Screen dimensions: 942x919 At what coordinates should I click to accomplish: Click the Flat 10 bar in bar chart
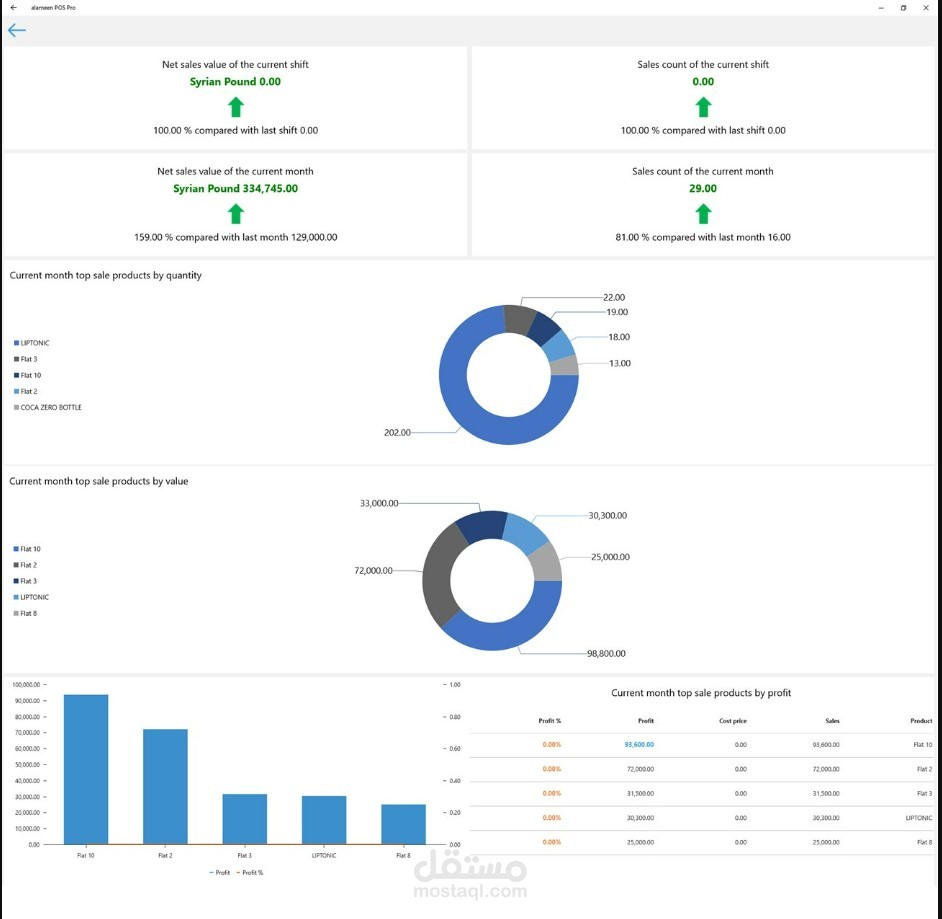[86, 769]
